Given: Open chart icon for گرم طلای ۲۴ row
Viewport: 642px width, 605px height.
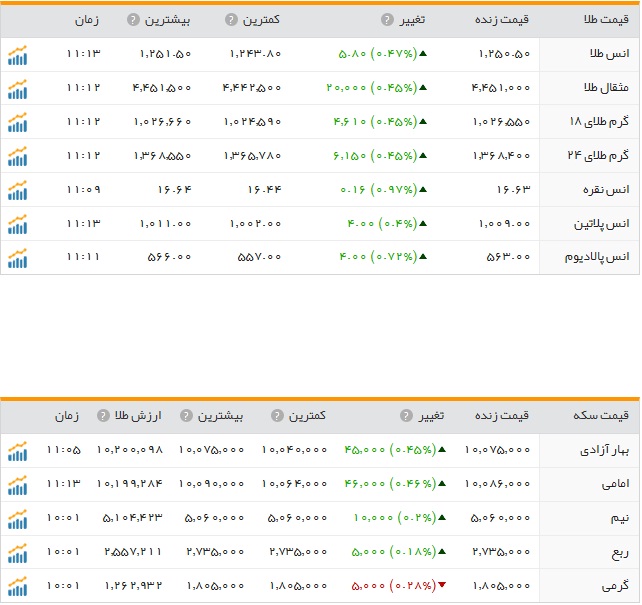Looking at the screenshot, I should (17, 156).
